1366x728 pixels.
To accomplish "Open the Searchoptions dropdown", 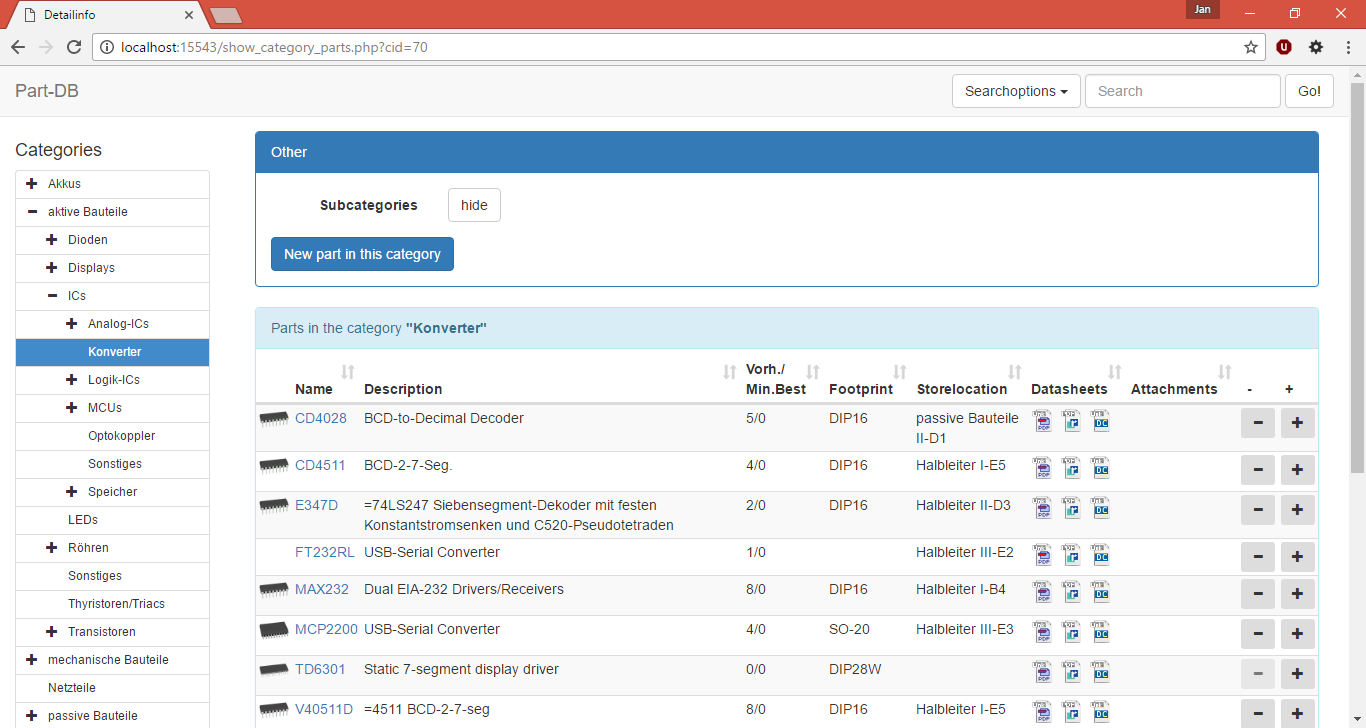I will [x=1016, y=91].
